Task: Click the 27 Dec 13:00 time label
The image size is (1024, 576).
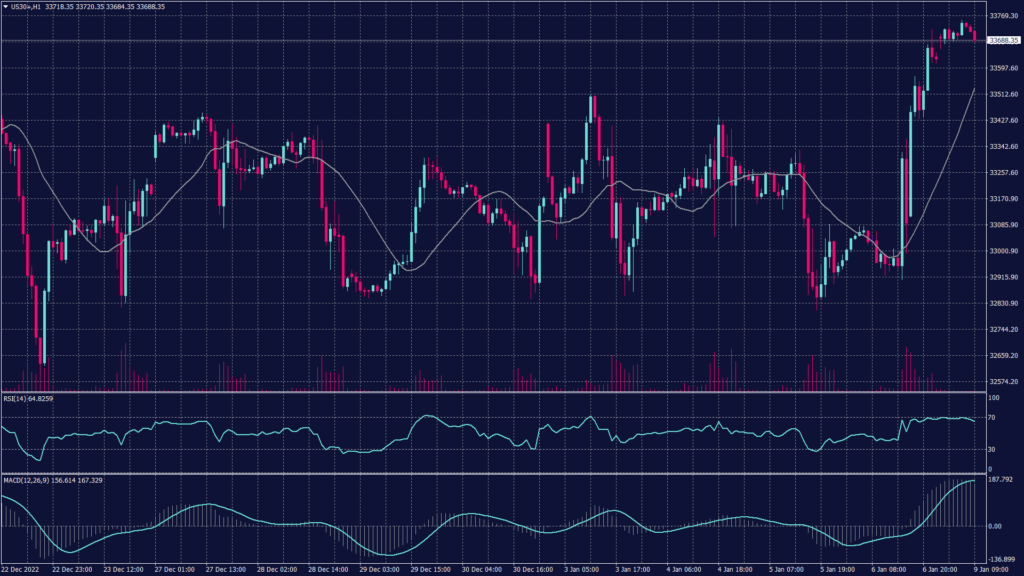Action: pyautogui.click(x=225, y=569)
